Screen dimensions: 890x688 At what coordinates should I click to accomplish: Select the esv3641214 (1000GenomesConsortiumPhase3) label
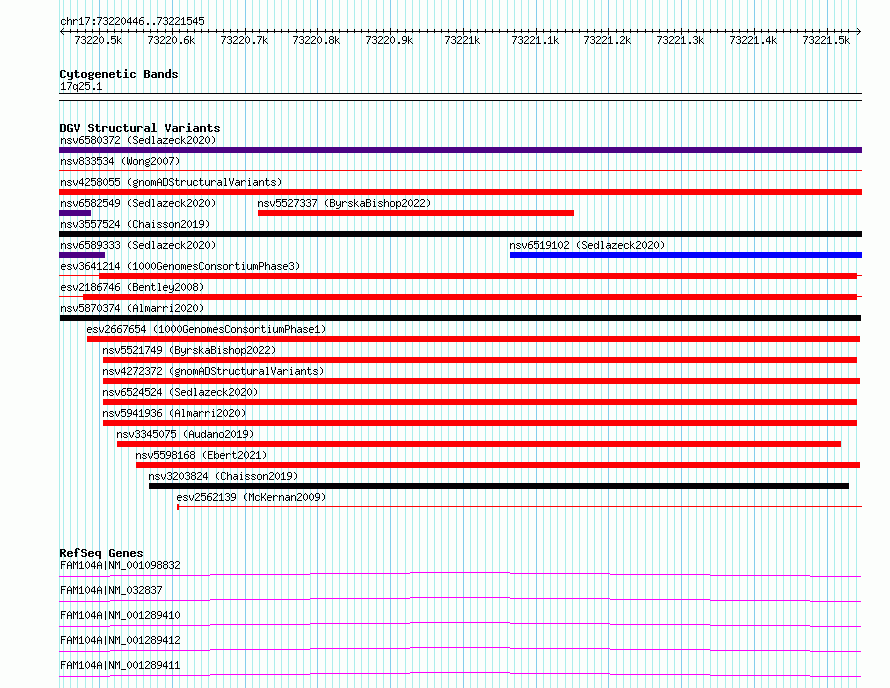pos(180,266)
